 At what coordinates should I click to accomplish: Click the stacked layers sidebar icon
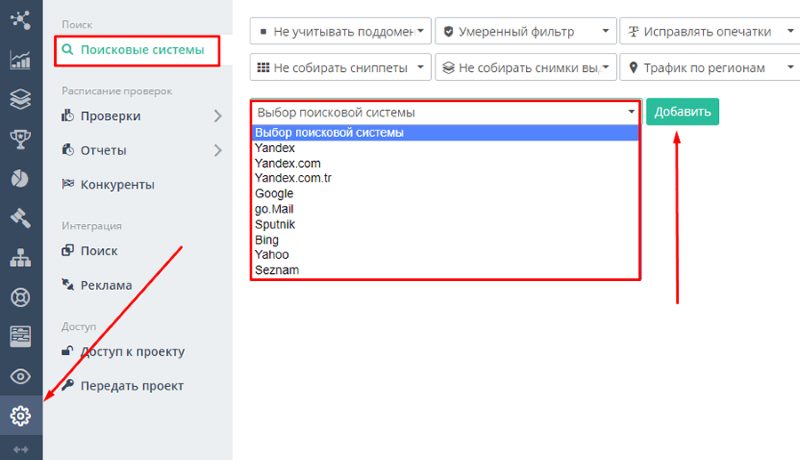pyautogui.click(x=20, y=99)
